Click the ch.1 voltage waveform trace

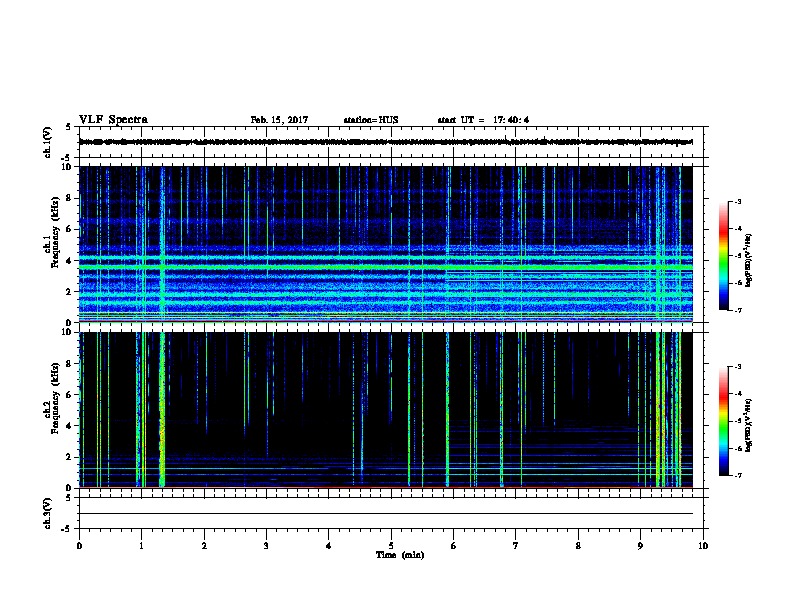pos(385,142)
